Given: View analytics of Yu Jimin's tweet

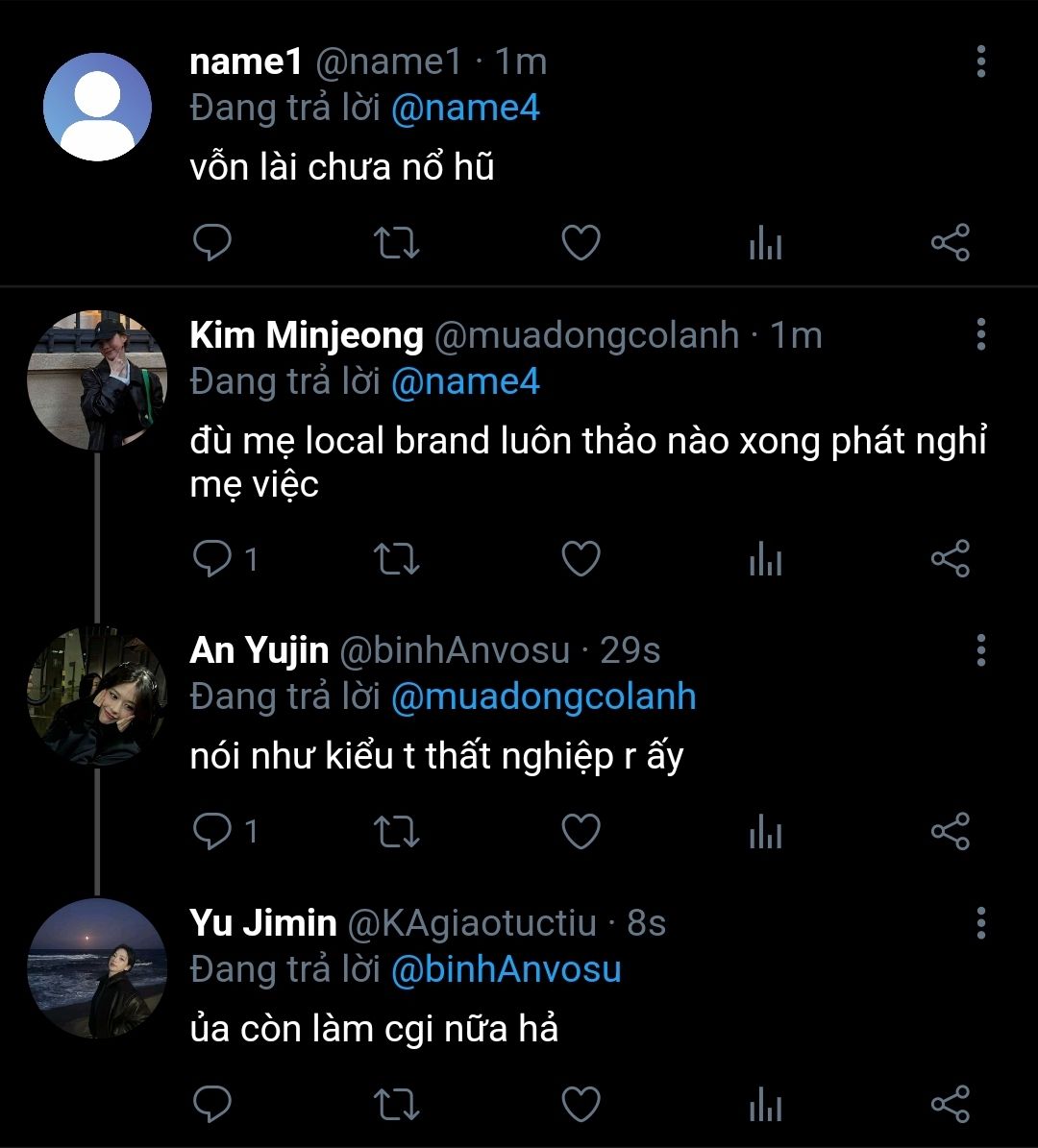Looking at the screenshot, I should click(765, 1105).
